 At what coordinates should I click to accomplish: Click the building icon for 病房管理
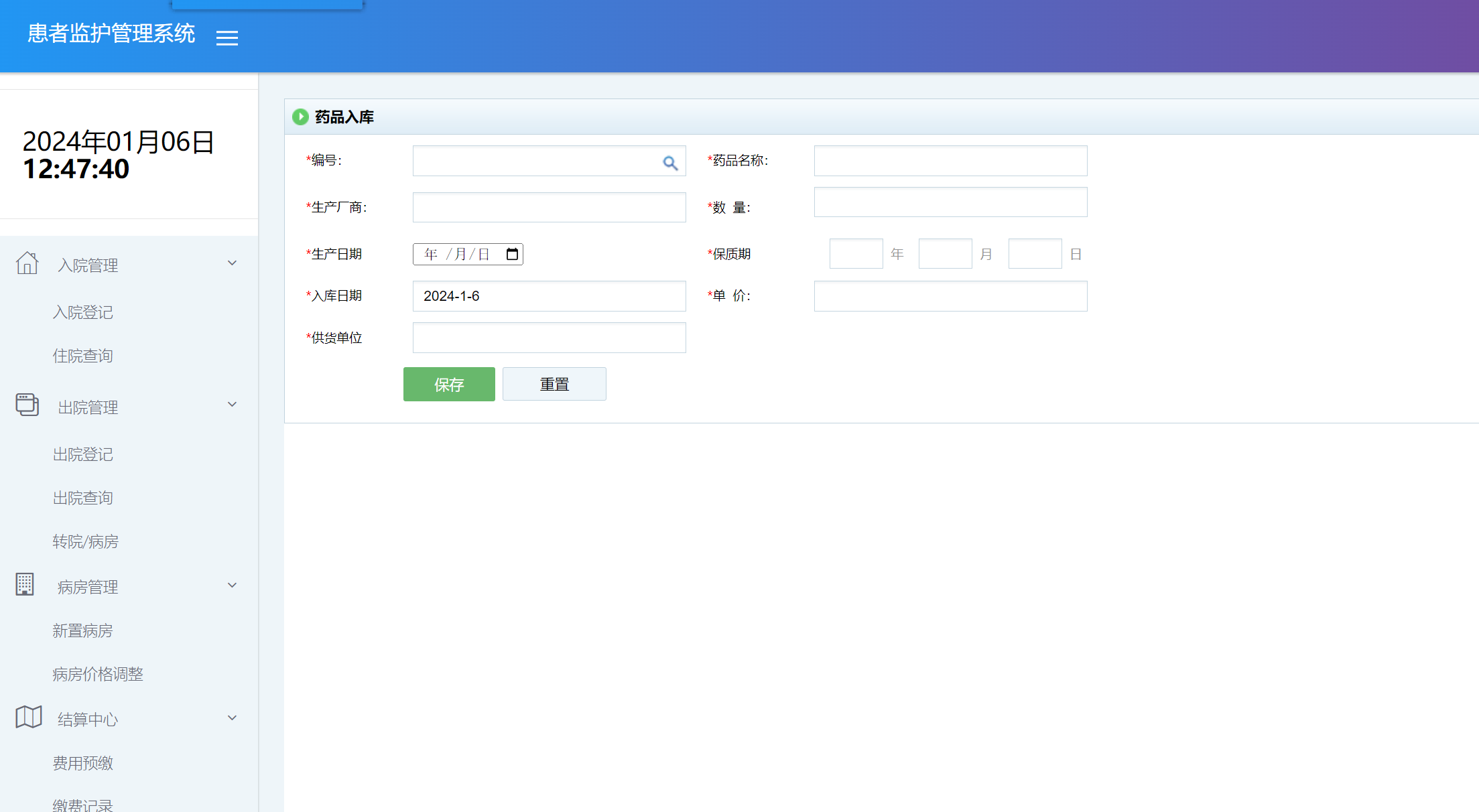(25, 584)
